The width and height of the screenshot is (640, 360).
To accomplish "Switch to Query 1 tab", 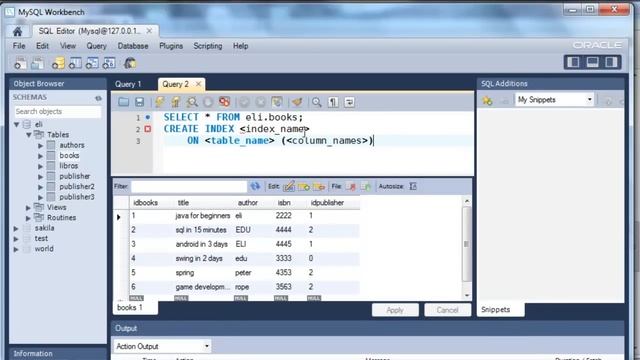I will pyautogui.click(x=128, y=84).
